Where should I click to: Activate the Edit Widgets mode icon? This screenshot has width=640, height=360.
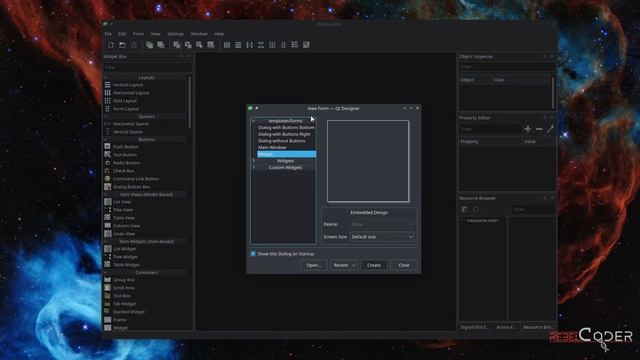176,45
